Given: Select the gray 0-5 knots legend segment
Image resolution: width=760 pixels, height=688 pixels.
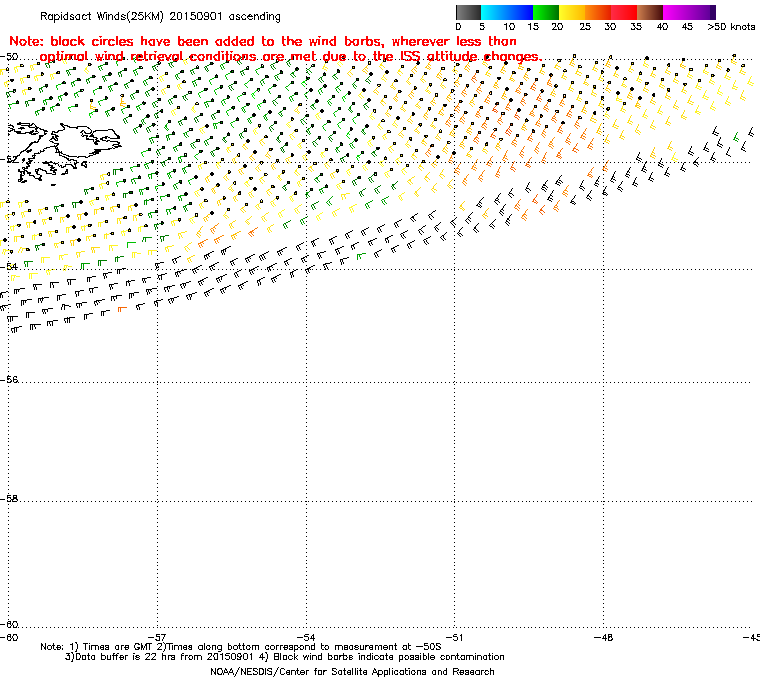Looking at the screenshot, I should pyautogui.click(x=468, y=12).
